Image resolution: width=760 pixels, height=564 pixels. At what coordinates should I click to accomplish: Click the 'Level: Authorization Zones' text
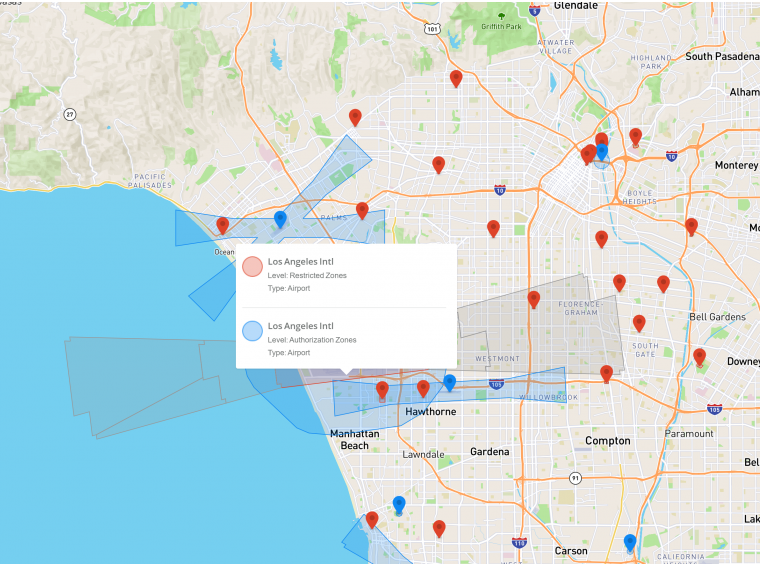click(x=312, y=340)
